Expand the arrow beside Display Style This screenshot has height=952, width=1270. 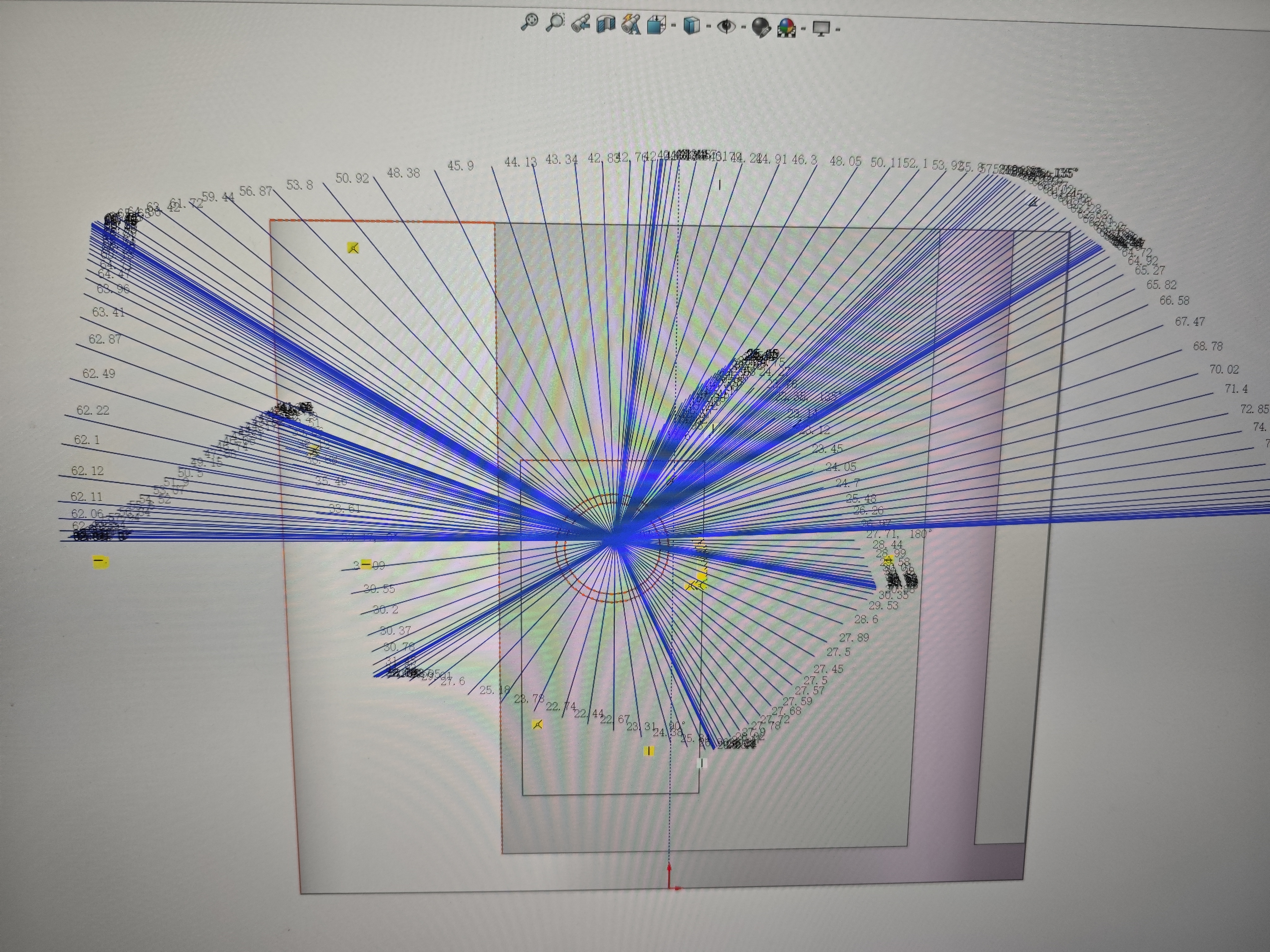pos(708,26)
